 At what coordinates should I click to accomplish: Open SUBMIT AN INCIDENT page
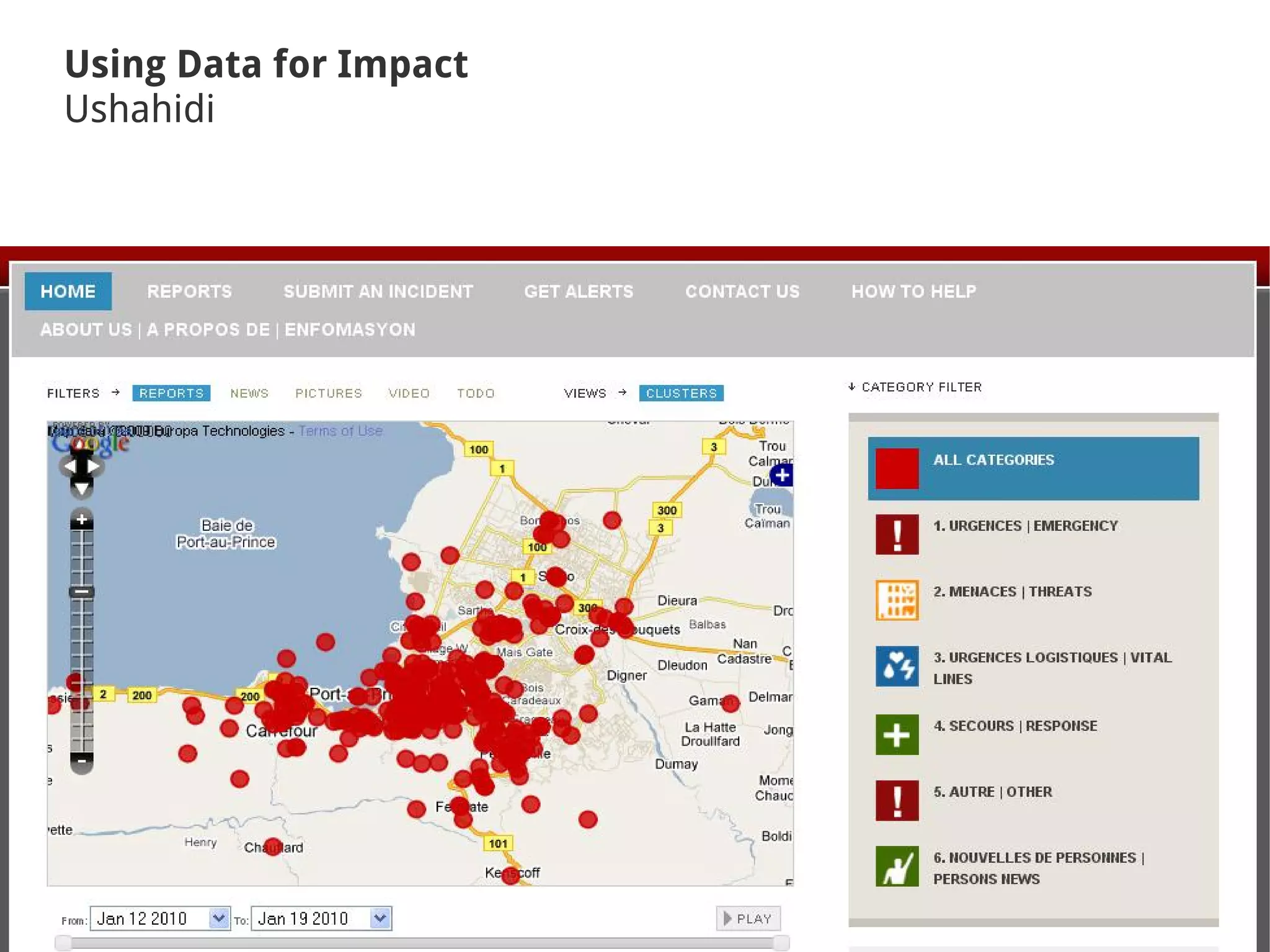378,291
